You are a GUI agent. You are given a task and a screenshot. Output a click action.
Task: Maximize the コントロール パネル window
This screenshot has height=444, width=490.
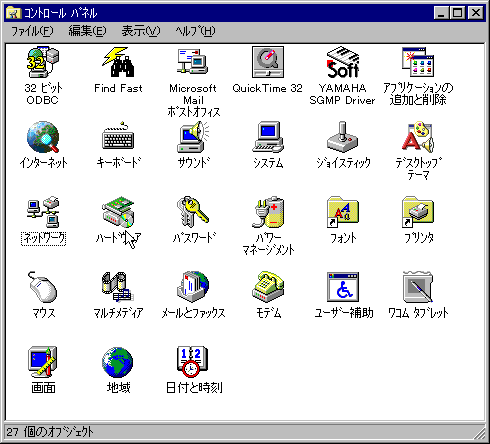pos(457,13)
